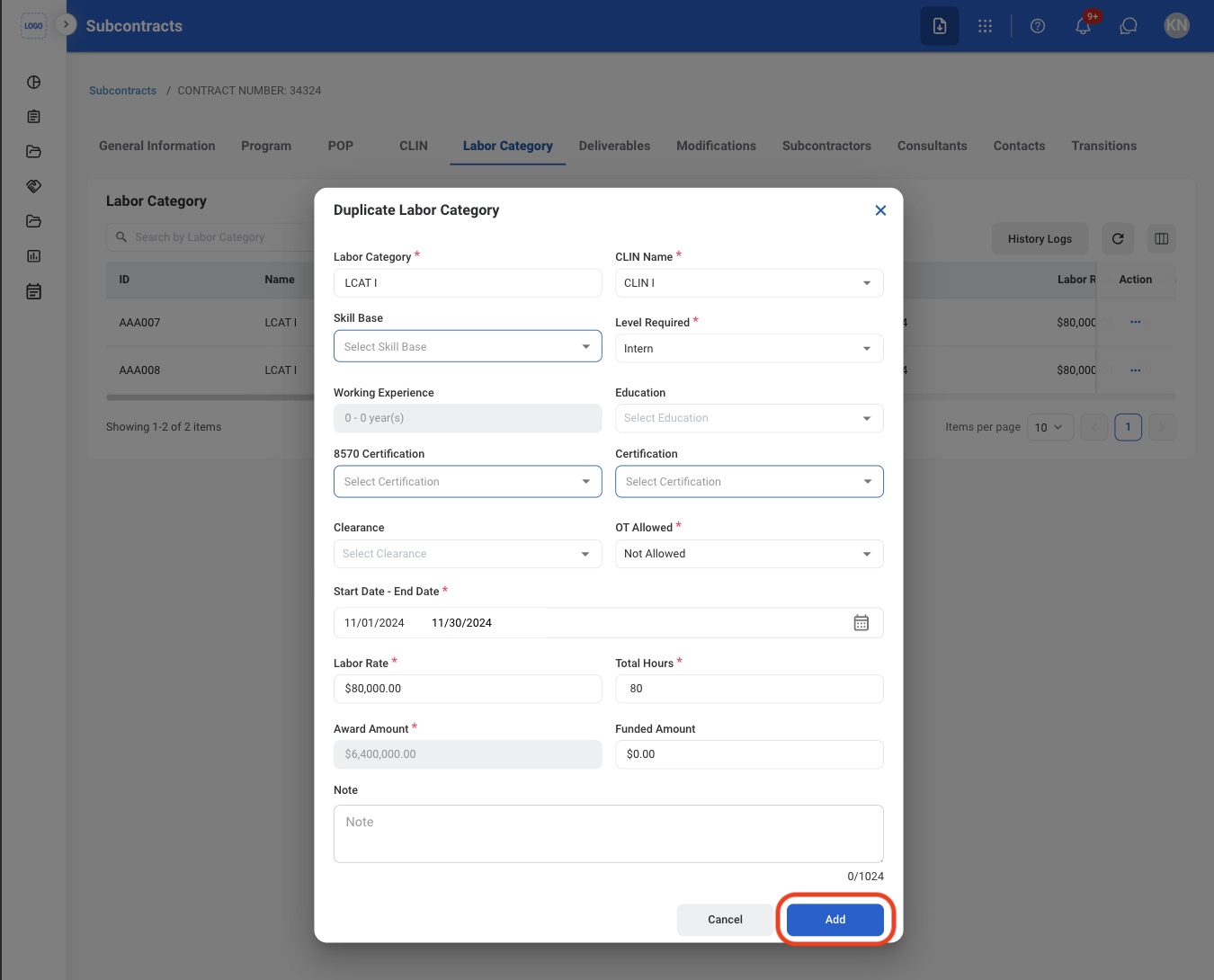Go to Subcontracts breadcrumb link
The image size is (1214, 980).
[x=123, y=91]
